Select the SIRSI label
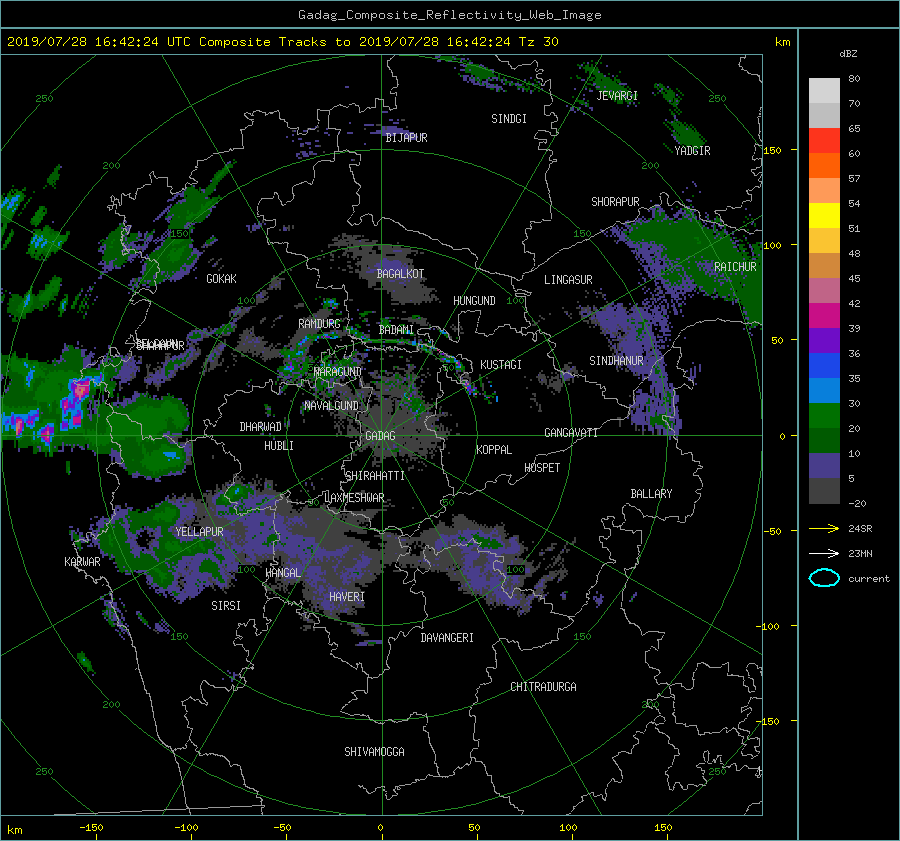 coord(226,606)
